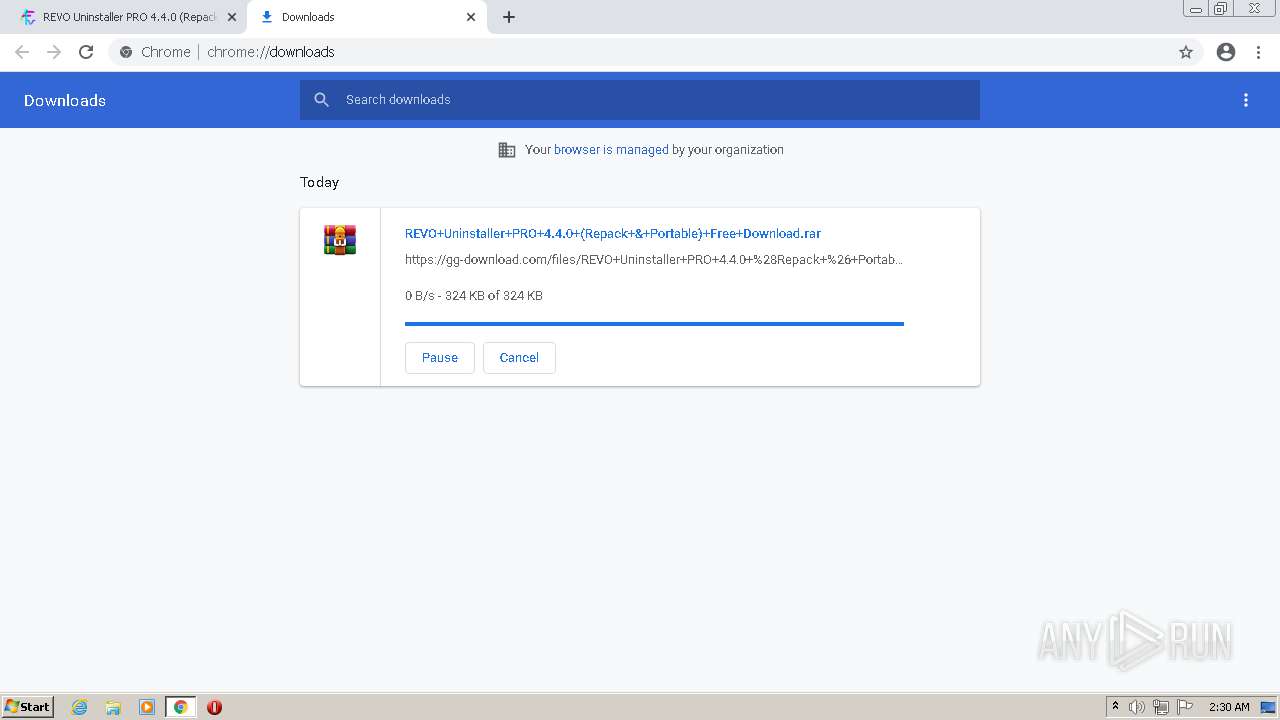
Task: Follow the 'browser is managed' link
Action: coord(611,150)
